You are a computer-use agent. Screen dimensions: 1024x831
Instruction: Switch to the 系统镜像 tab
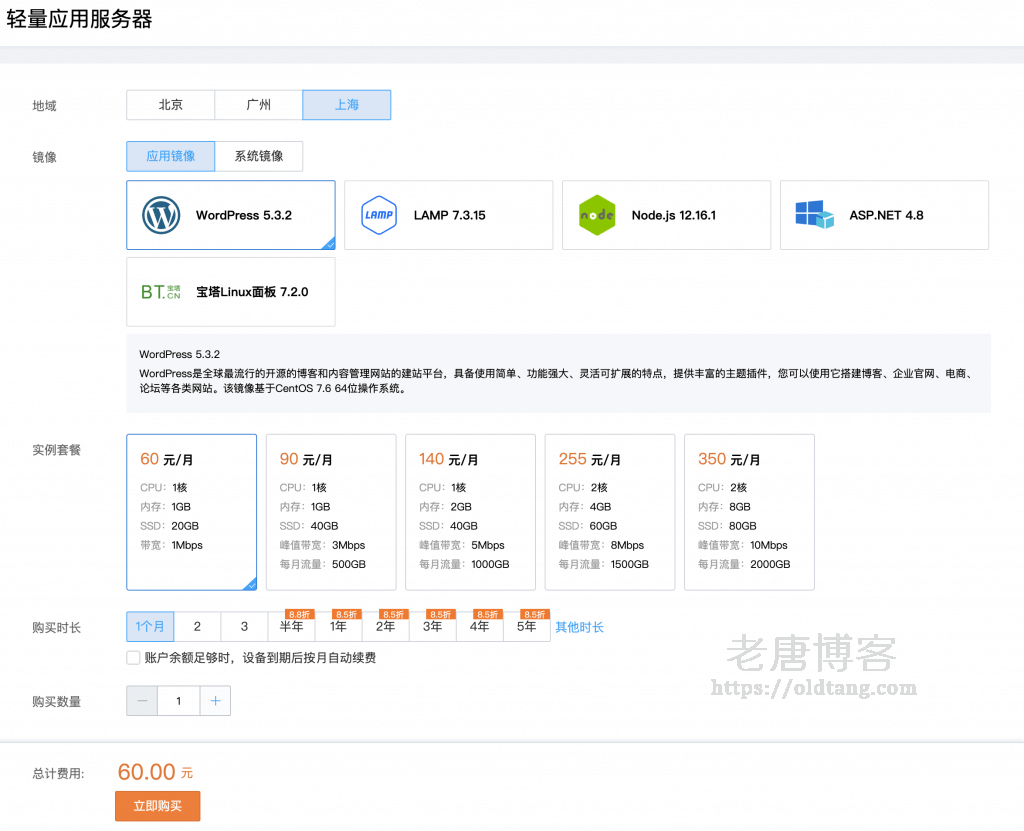point(259,156)
